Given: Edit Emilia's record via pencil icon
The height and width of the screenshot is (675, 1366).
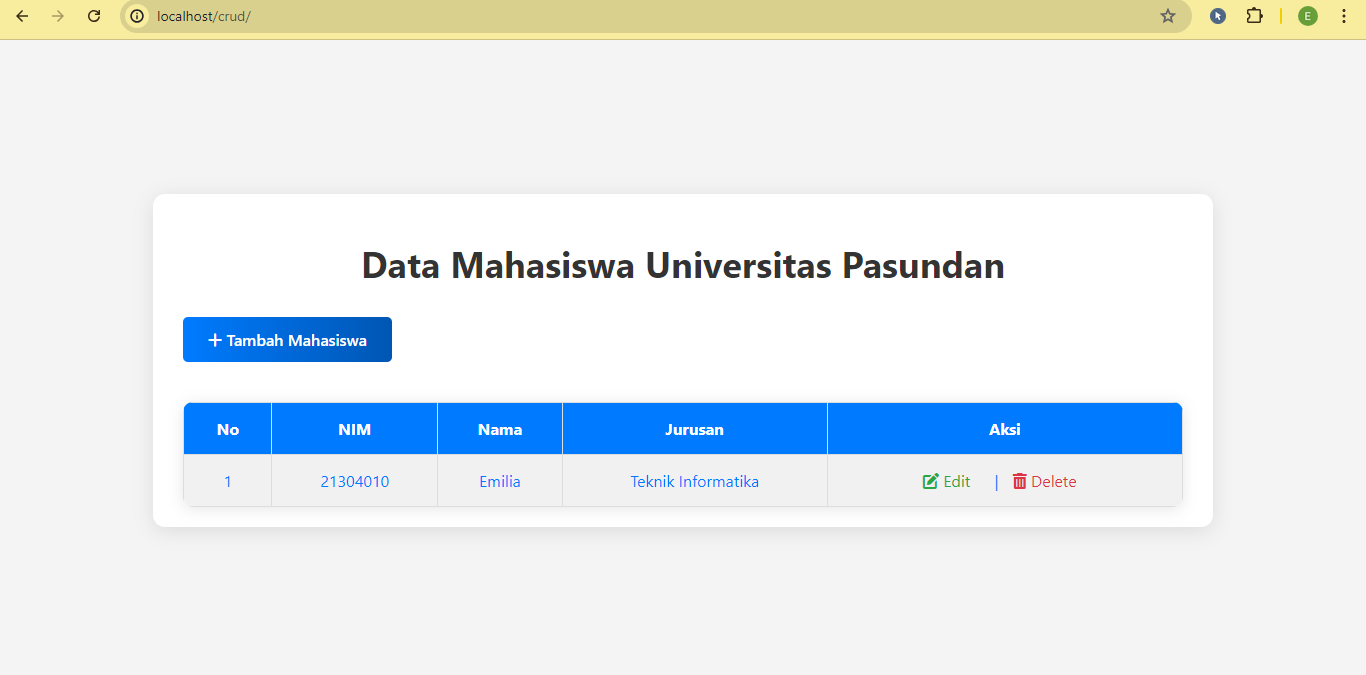Looking at the screenshot, I should tap(931, 482).
